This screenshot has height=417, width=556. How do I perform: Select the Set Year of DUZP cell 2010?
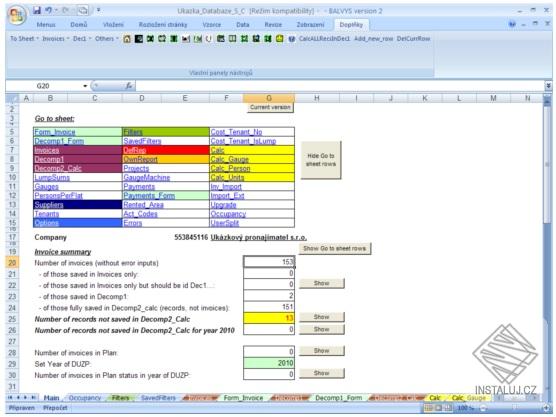coord(269,363)
